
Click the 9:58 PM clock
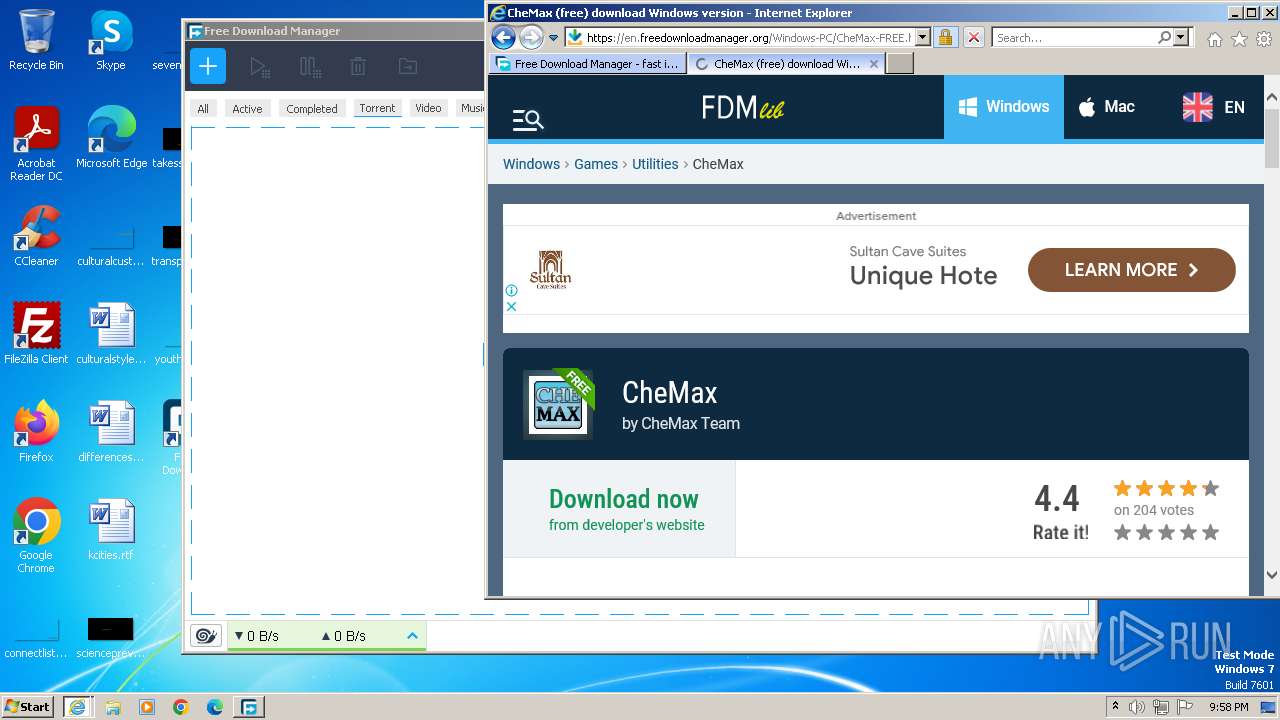1228,707
